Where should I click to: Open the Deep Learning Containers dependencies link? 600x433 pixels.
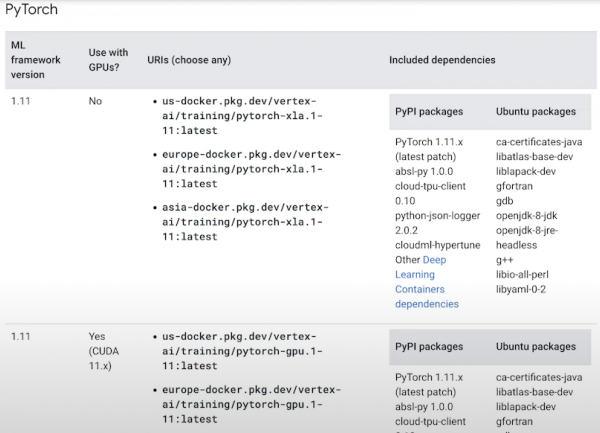coord(427,282)
